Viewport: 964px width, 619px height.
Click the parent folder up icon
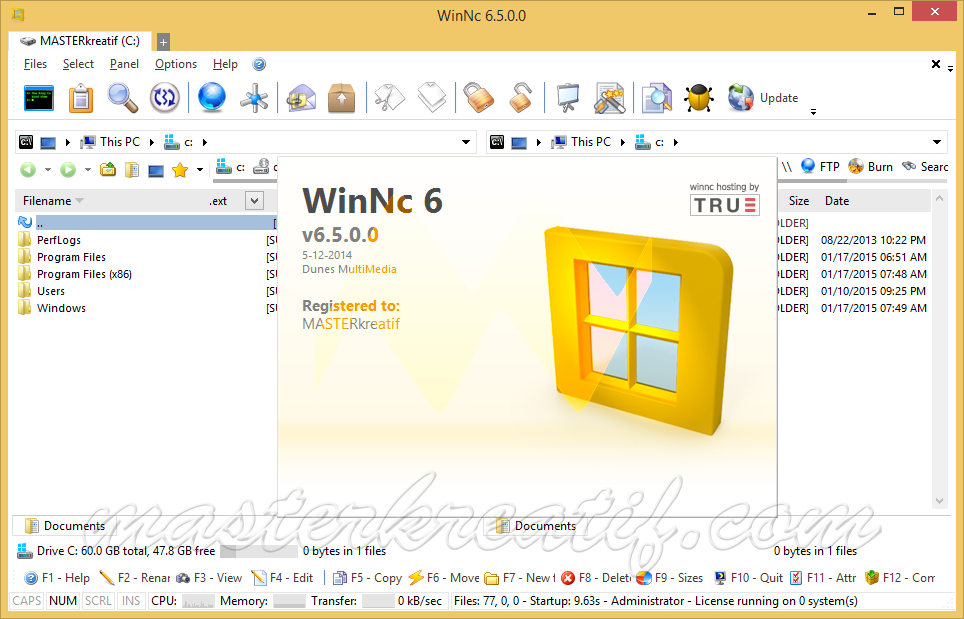[x=108, y=169]
